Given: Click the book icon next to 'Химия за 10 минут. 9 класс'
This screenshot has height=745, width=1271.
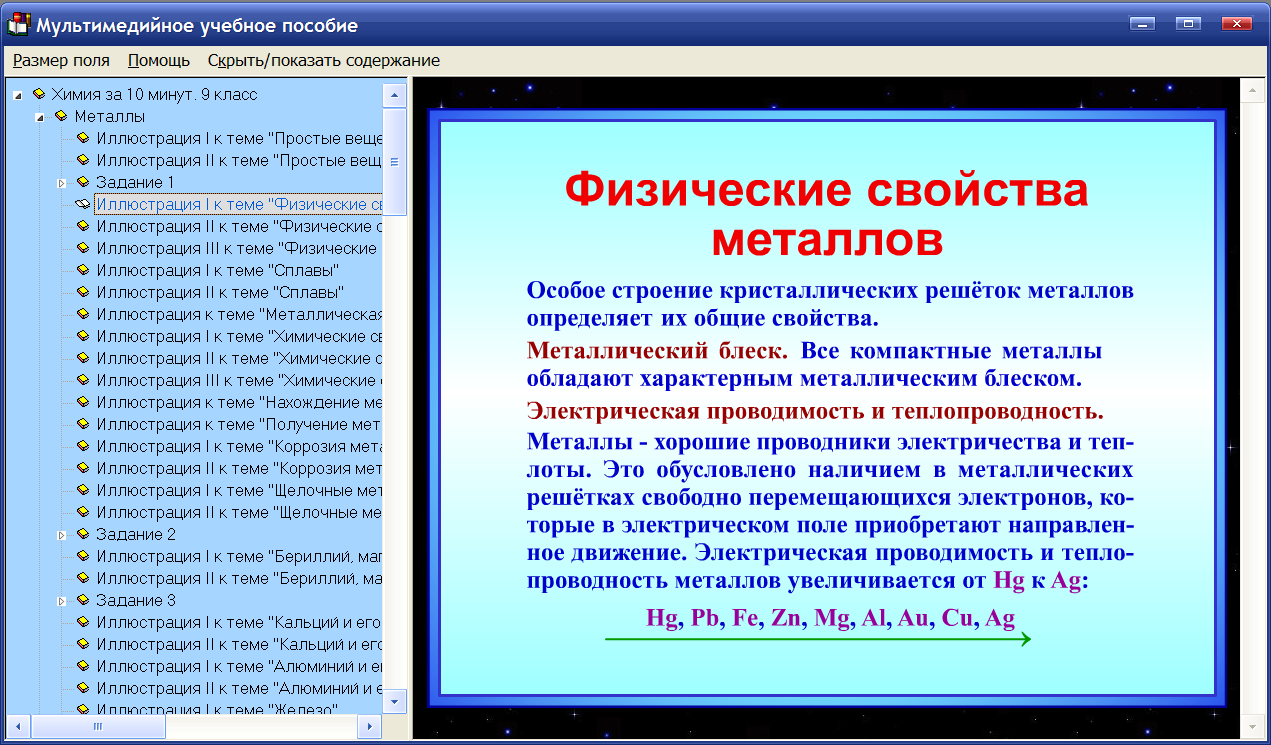Looking at the screenshot, I should pyautogui.click(x=40, y=96).
